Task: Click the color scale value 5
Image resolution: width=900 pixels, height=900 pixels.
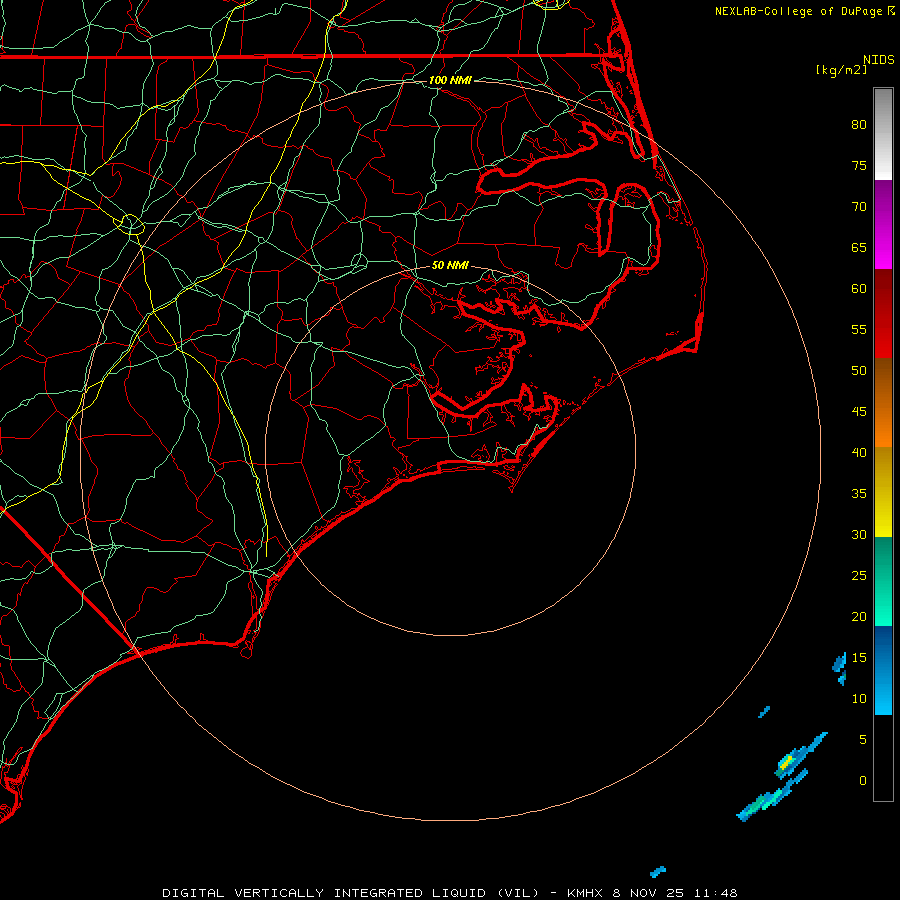Action: [863, 740]
